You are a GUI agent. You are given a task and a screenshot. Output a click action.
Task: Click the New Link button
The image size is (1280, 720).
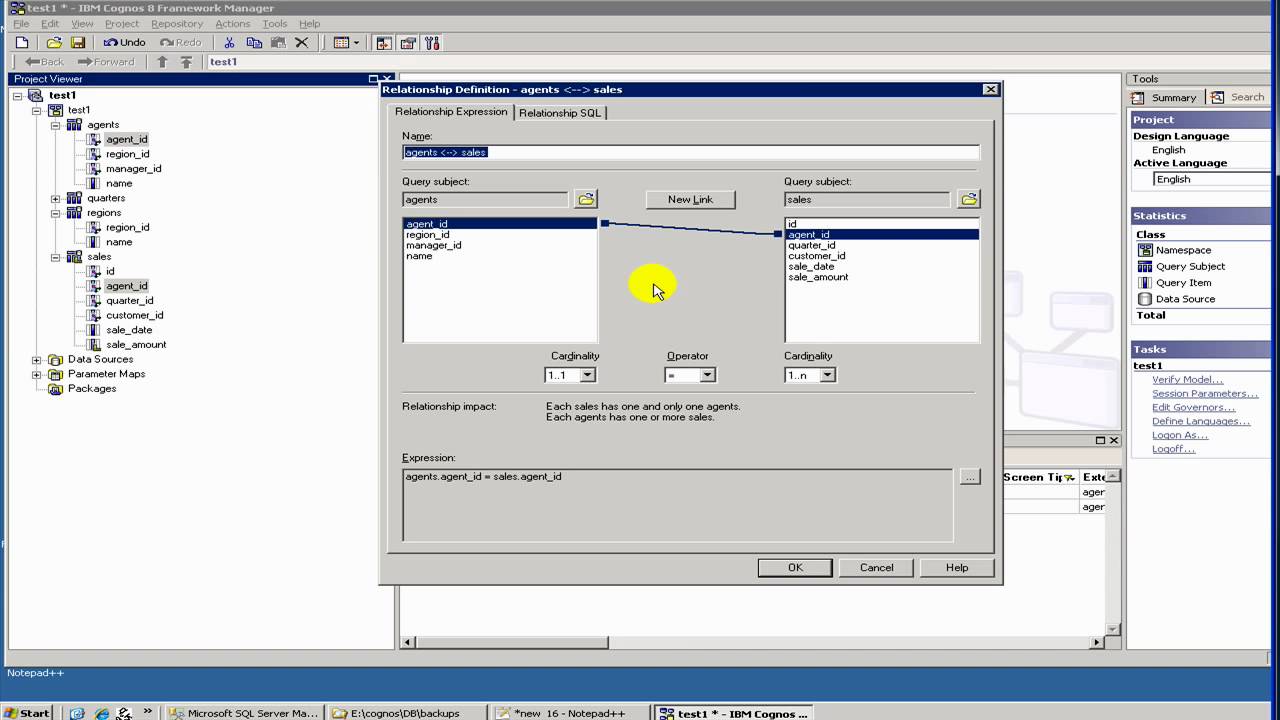coord(690,199)
